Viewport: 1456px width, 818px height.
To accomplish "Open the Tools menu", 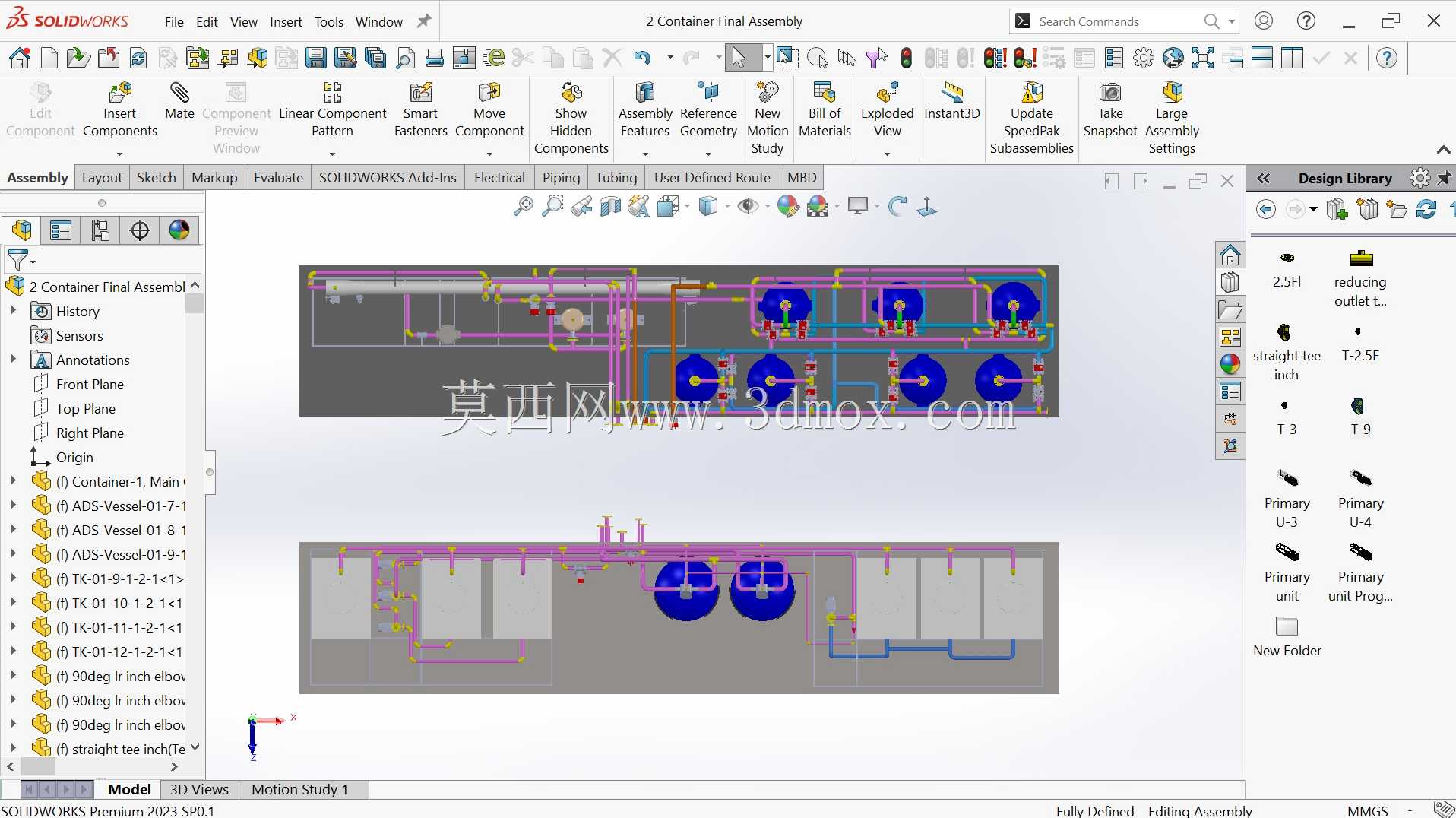I will (329, 21).
